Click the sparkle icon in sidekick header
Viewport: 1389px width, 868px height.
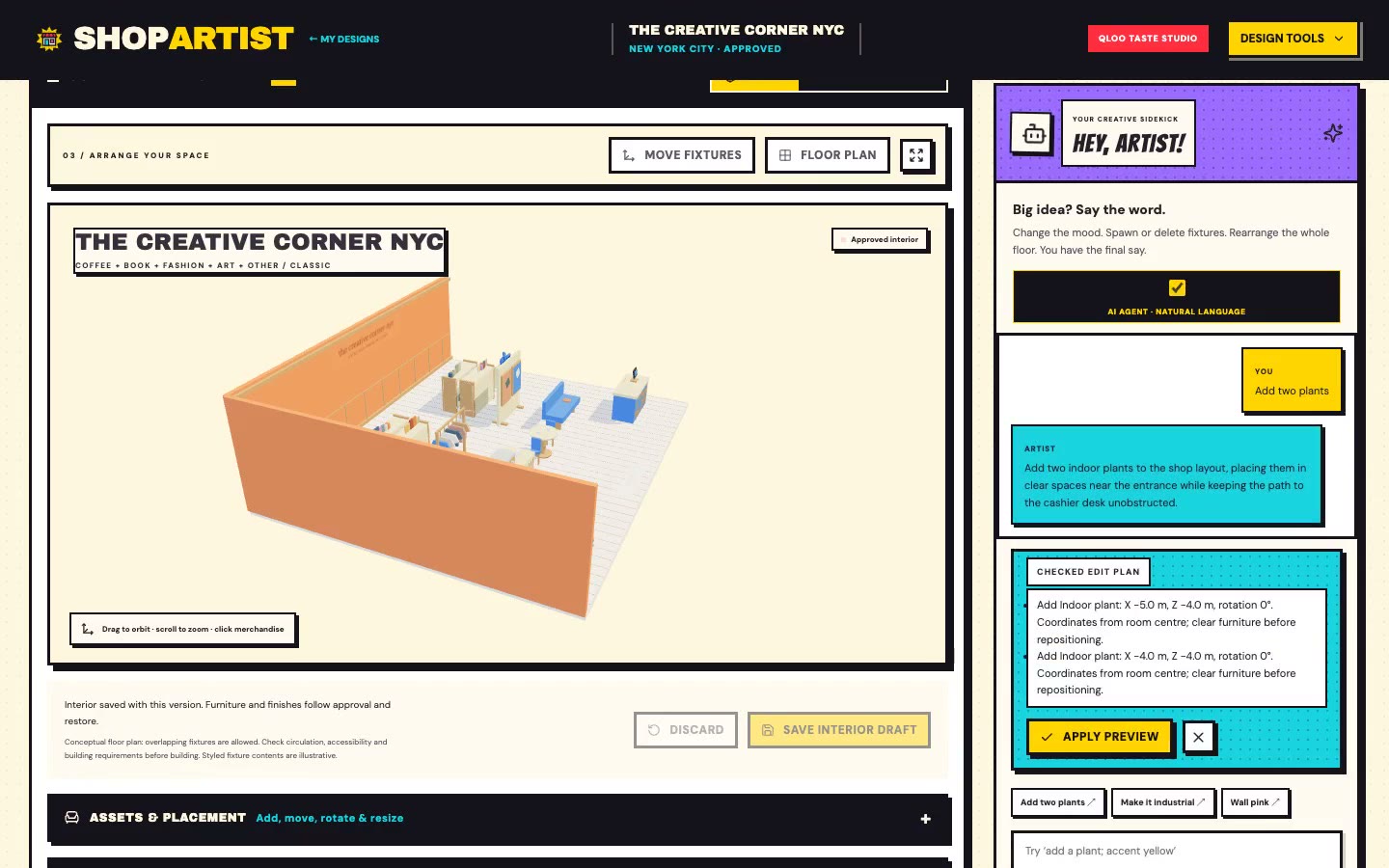[x=1333, y=133]
